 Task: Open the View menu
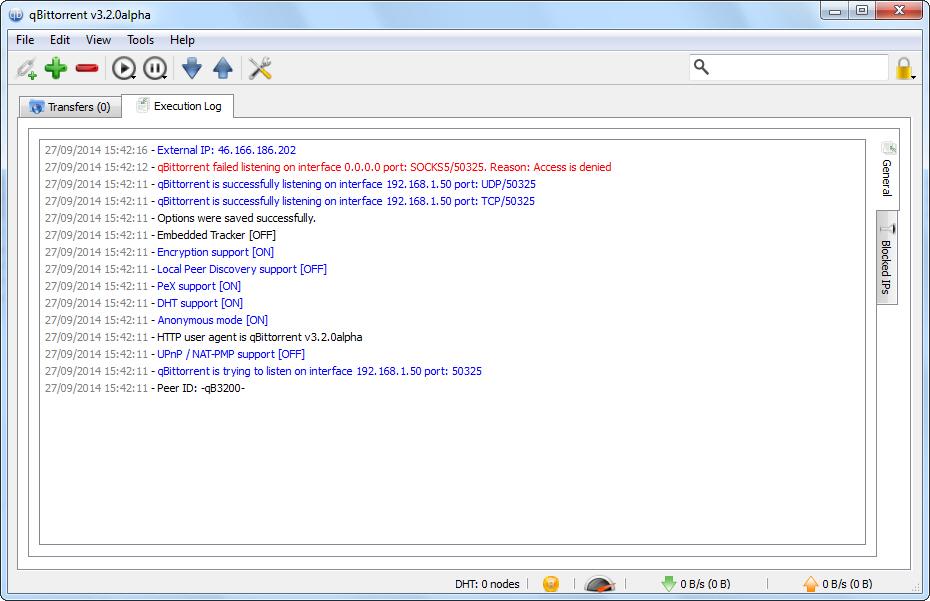[x=98, y=40]
